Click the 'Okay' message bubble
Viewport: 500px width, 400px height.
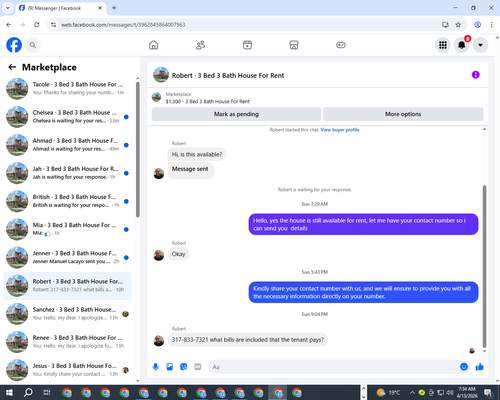click(178, 254)
